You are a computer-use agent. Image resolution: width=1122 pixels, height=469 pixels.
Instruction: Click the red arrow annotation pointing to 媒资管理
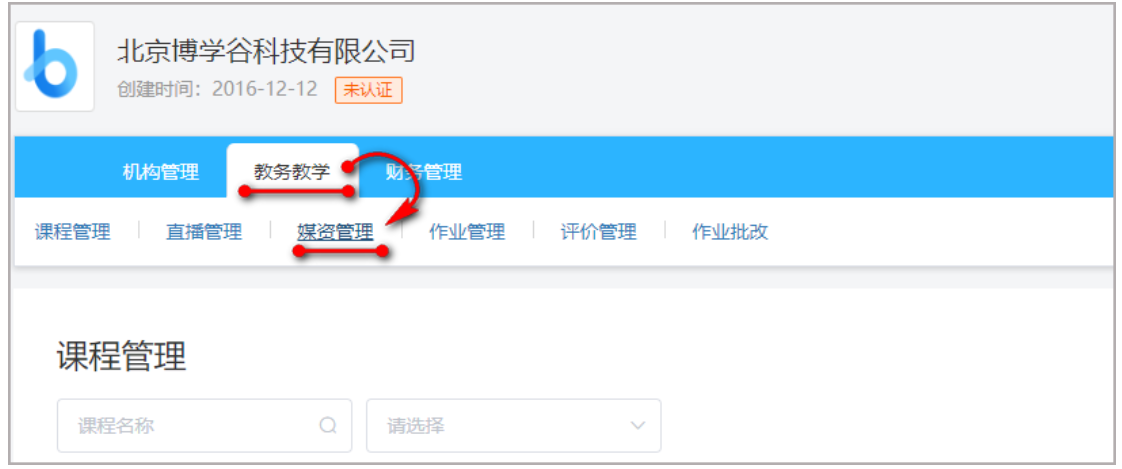tap(387, 191)
